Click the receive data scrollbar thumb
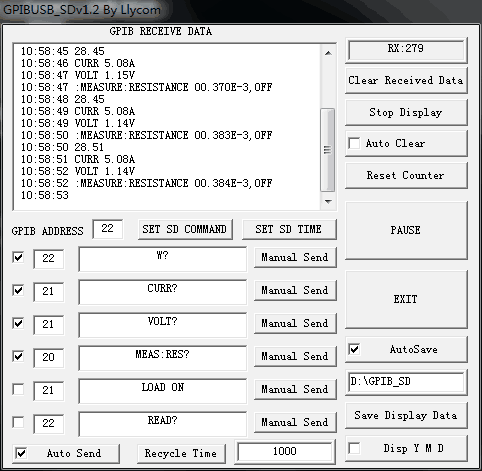Image resolution: width=482 pixels, height=471 pixels. click(327, 150)
